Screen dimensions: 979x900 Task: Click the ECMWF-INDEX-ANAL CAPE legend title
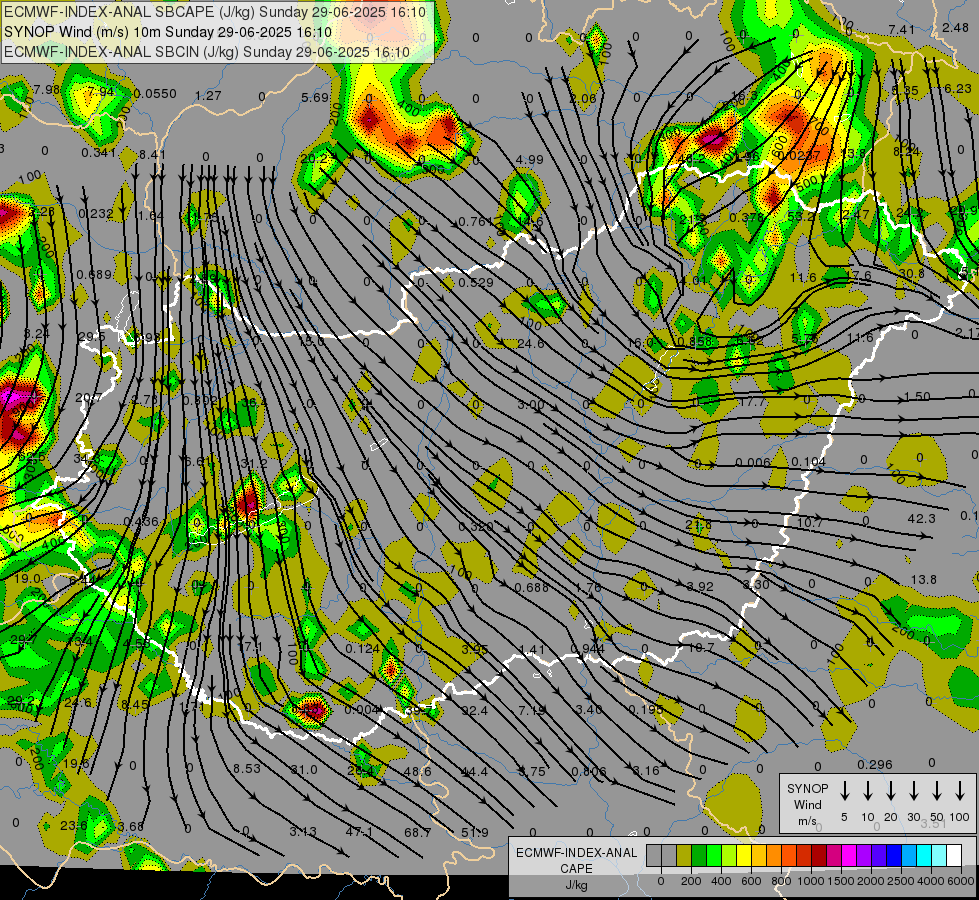576,861
